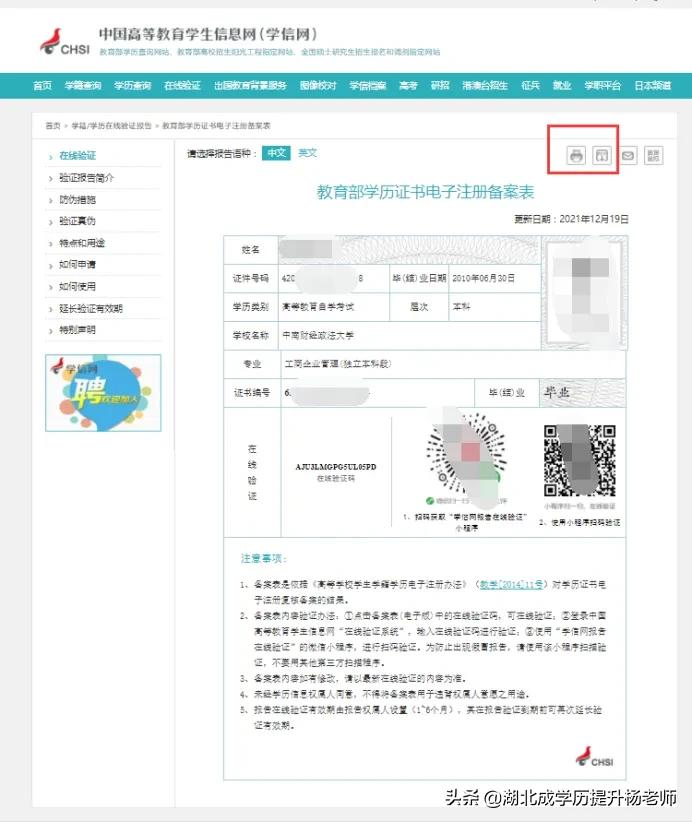
Task: Click 首页 in the breadcrumb
Action: 53,126
